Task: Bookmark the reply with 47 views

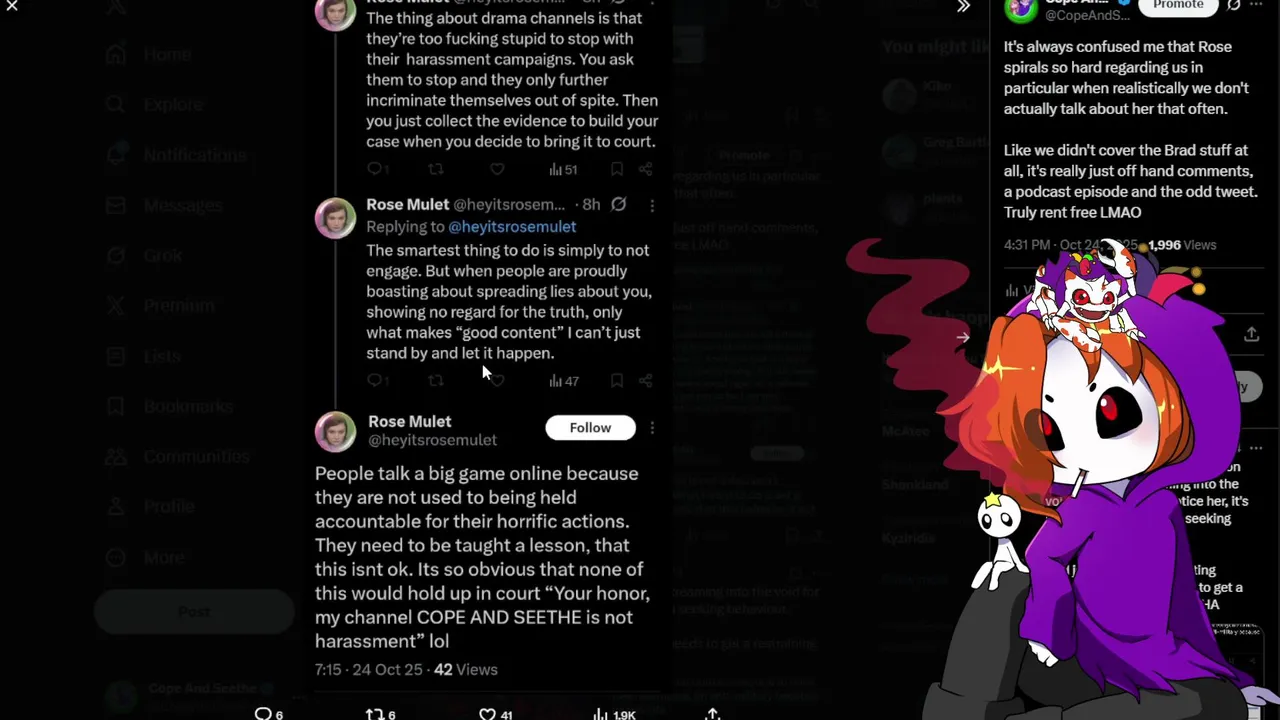Action: tap(617, 380)
